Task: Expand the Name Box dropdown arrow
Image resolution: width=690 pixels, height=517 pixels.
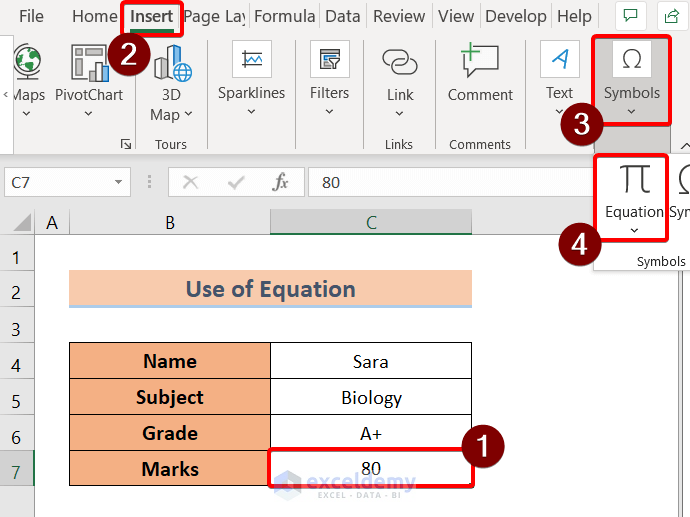Action: click(119, 182)
